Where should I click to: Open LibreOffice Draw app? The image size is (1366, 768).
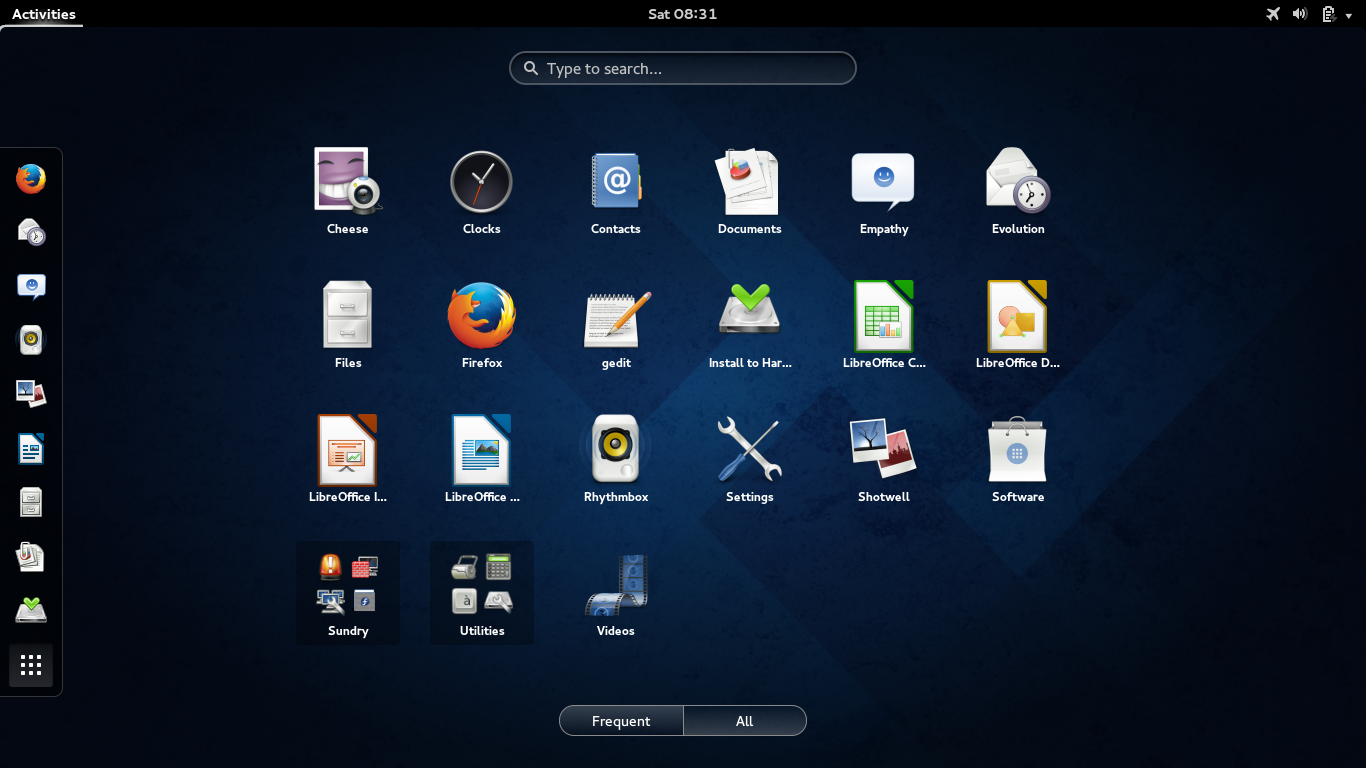click(x=1018, y=325)
